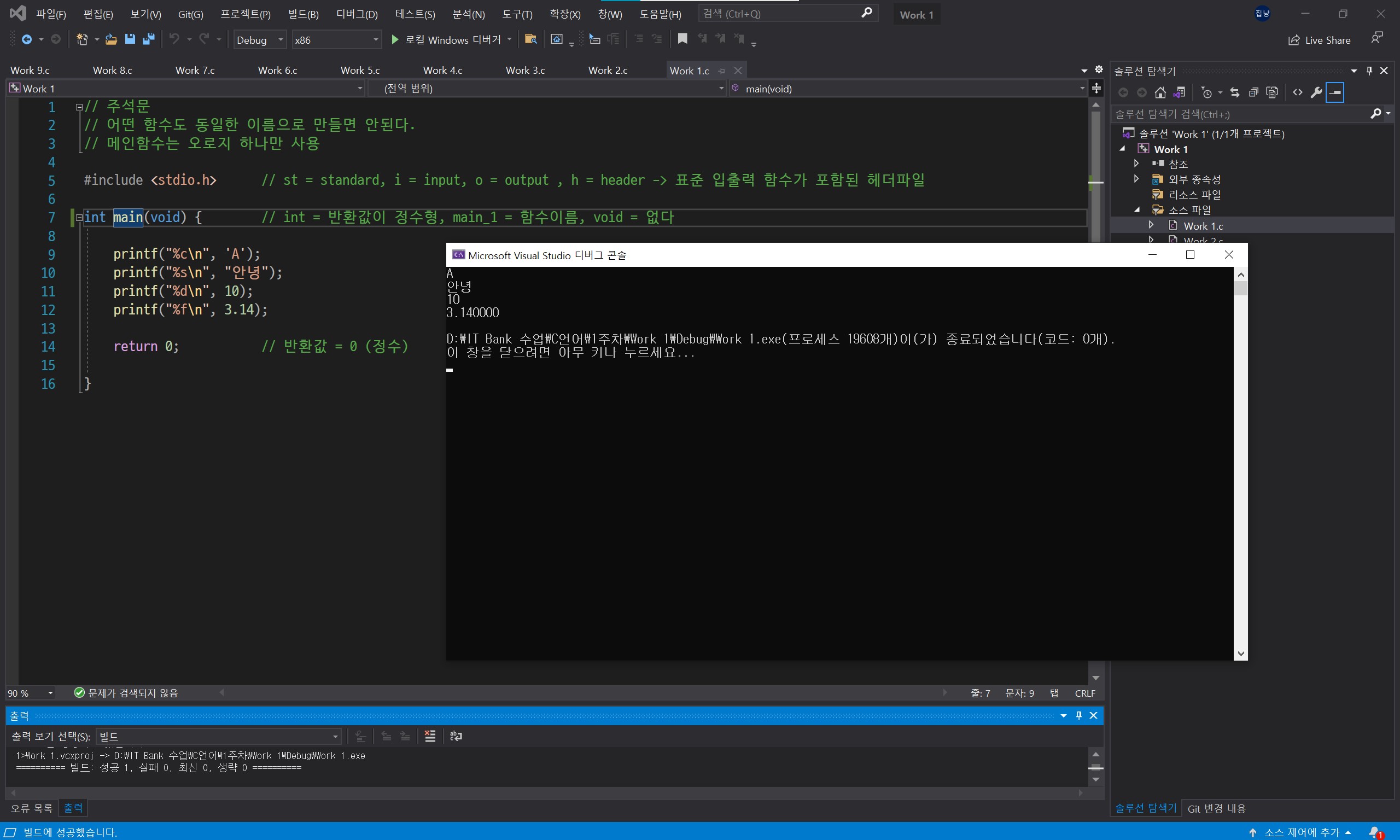Click the 검색 (Ctrl+Q) search box

coord(781,14)
